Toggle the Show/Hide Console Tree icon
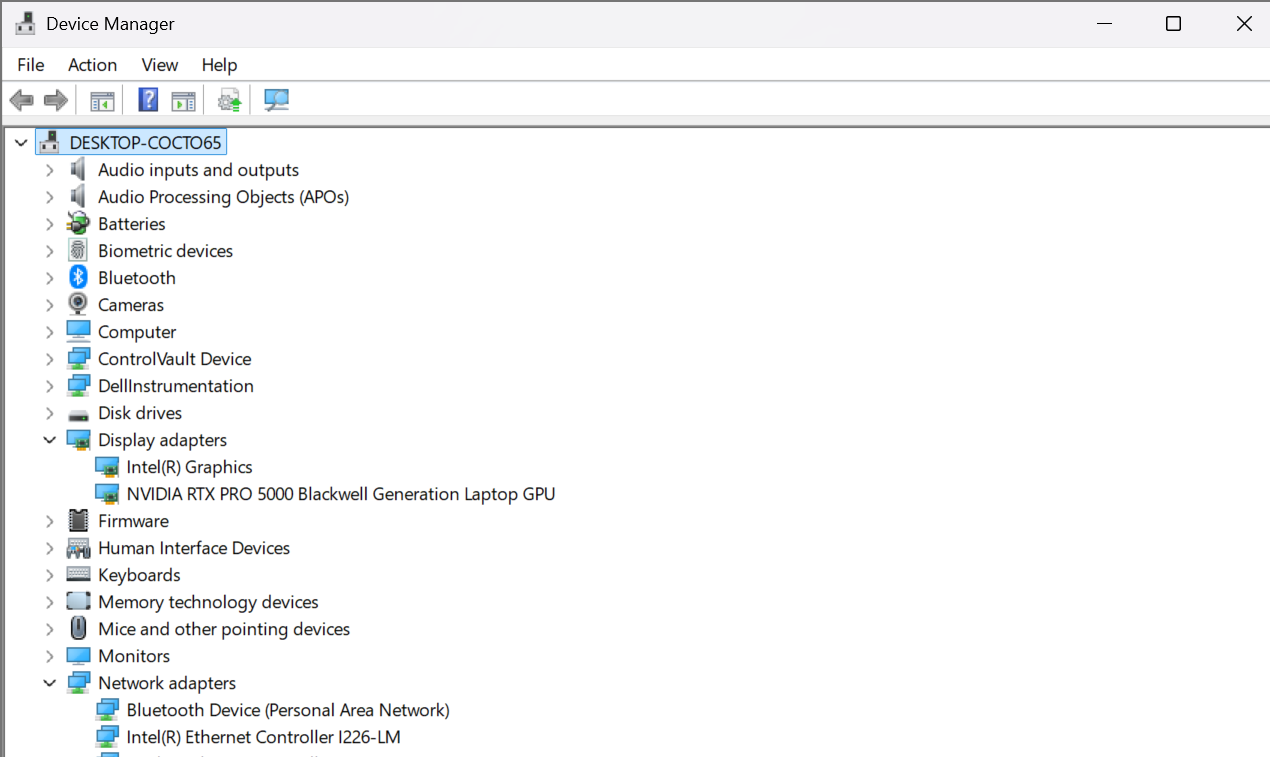This screenshot has height=757, width=1270. (102, 100)
